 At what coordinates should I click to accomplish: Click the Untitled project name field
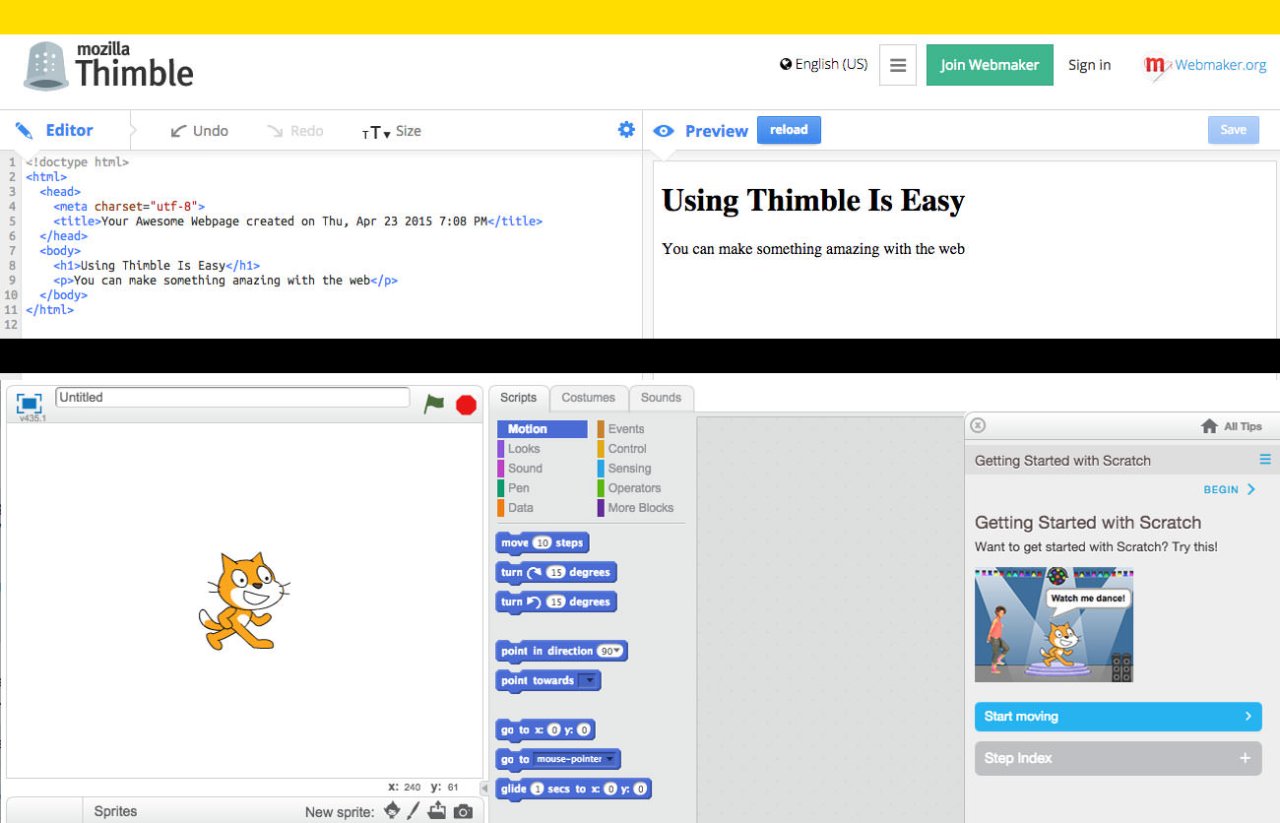point(232,398)
